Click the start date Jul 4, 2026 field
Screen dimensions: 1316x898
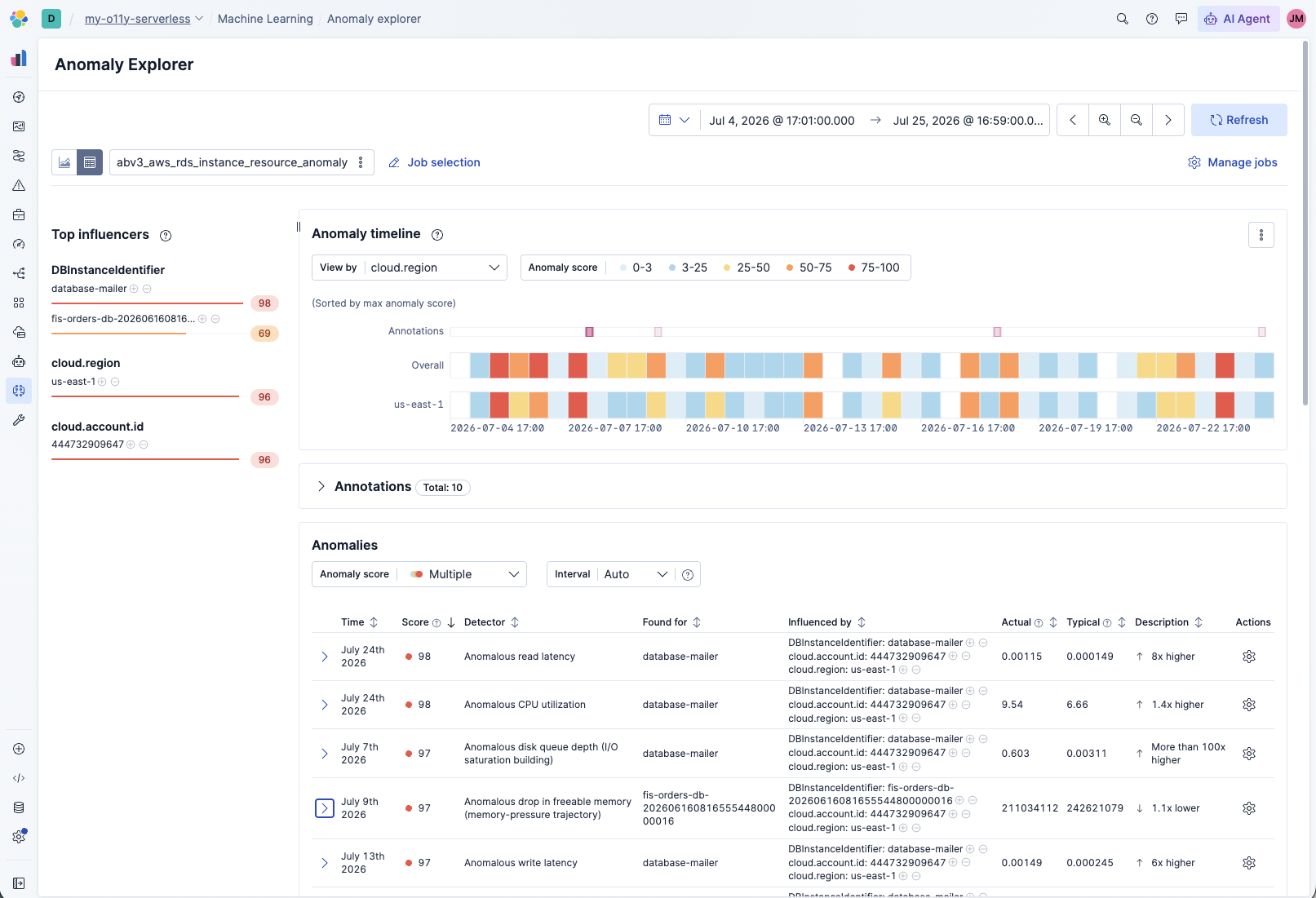[782, 120]
